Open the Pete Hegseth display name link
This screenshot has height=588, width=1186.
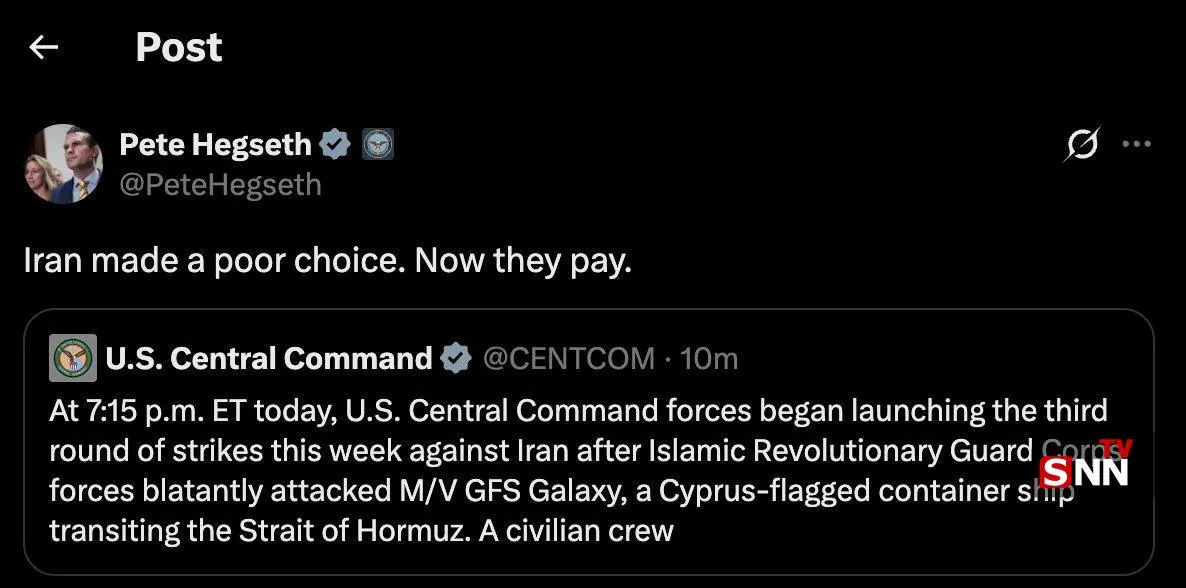click(216, 144)
